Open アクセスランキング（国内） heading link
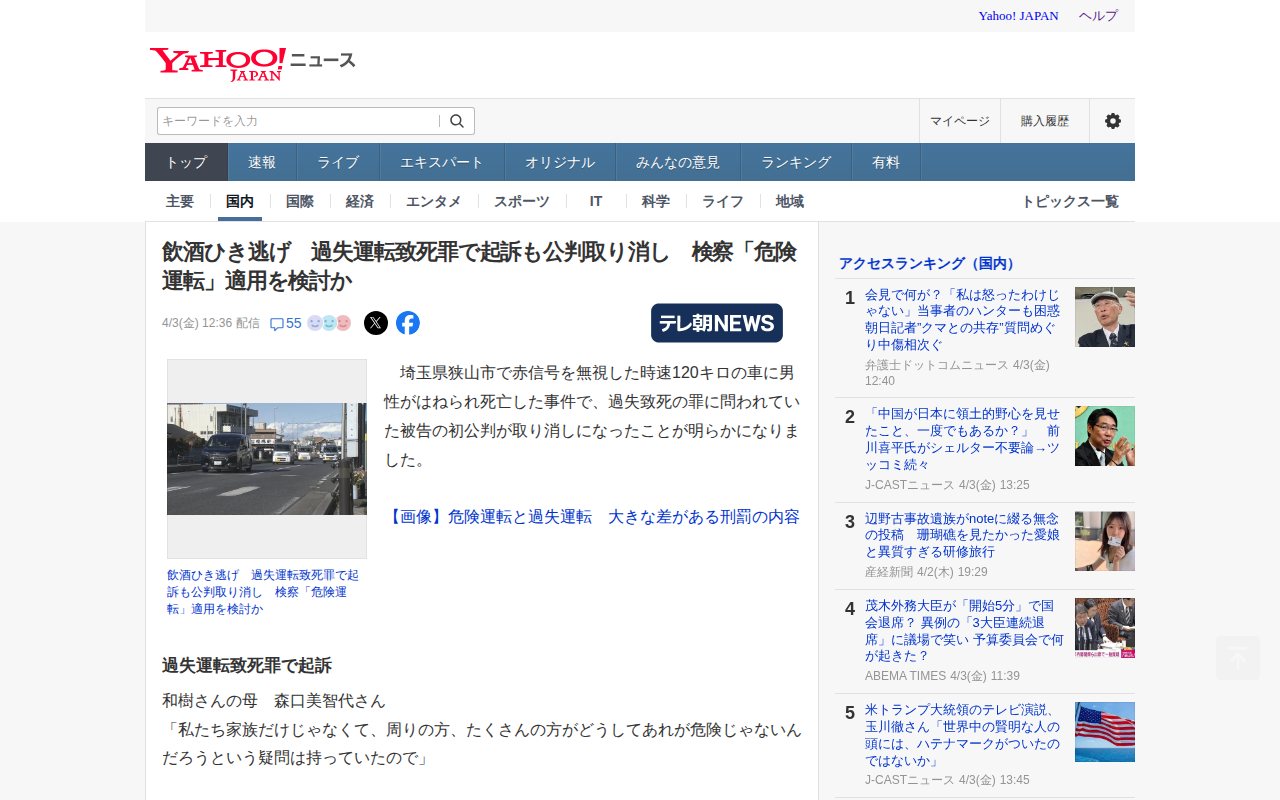Image resolution: width=1280 pixels, height=800 pixels. click(x=929, y=263)
